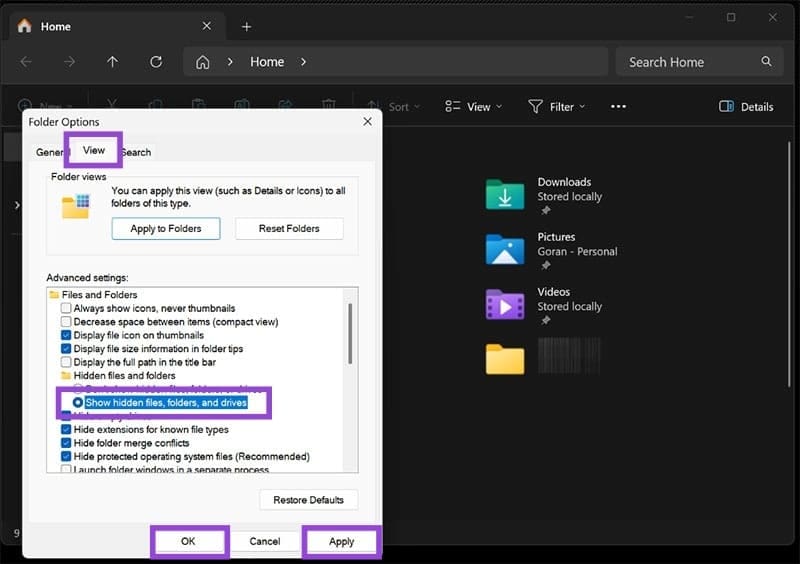Switch to the Search tab in Folder Options
The width and height of the screenshot is (800, 564).
pyautogui.click(x=136, y=152)
